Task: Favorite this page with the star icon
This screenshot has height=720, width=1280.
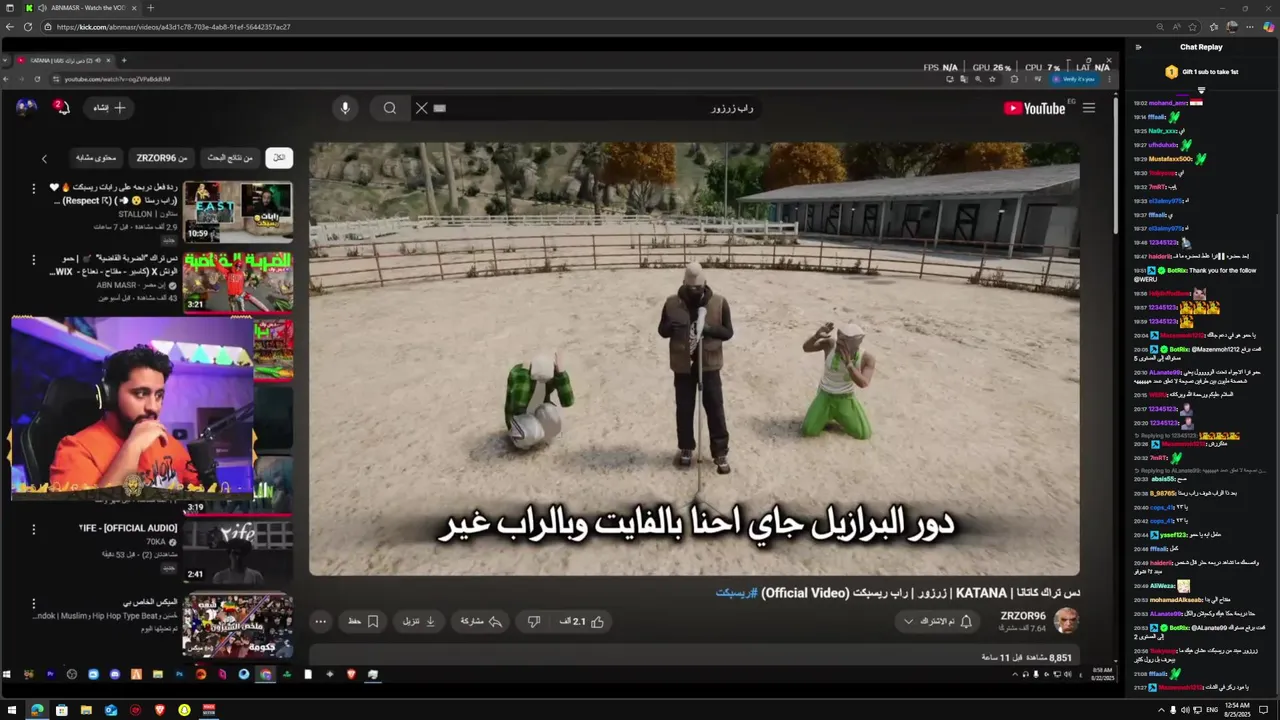Action: coord(1192,27)
